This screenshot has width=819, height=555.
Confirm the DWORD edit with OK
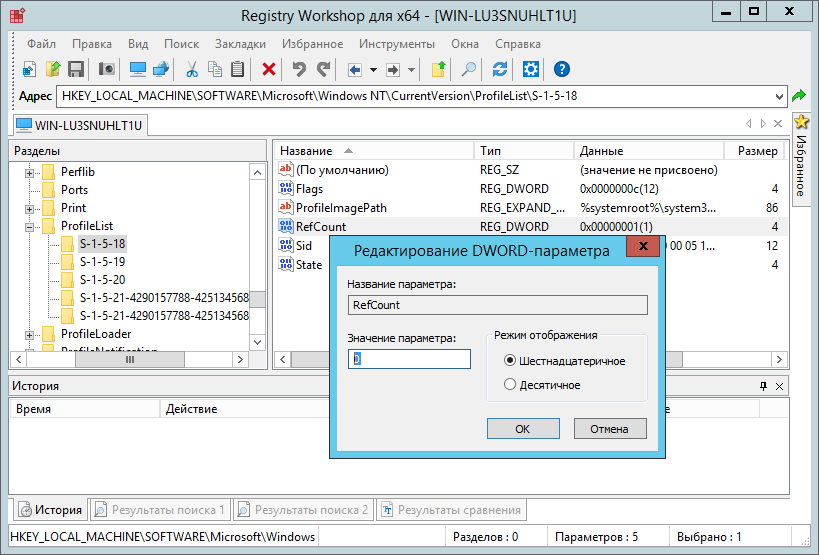(523, 429)
